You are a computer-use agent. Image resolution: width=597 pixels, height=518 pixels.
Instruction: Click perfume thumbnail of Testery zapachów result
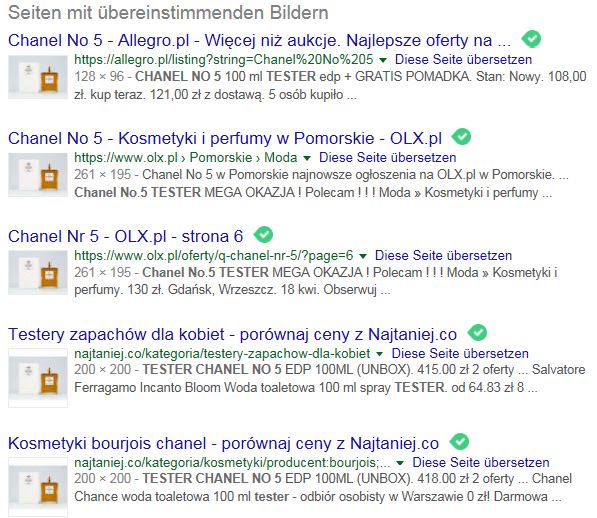click(38, 378)
